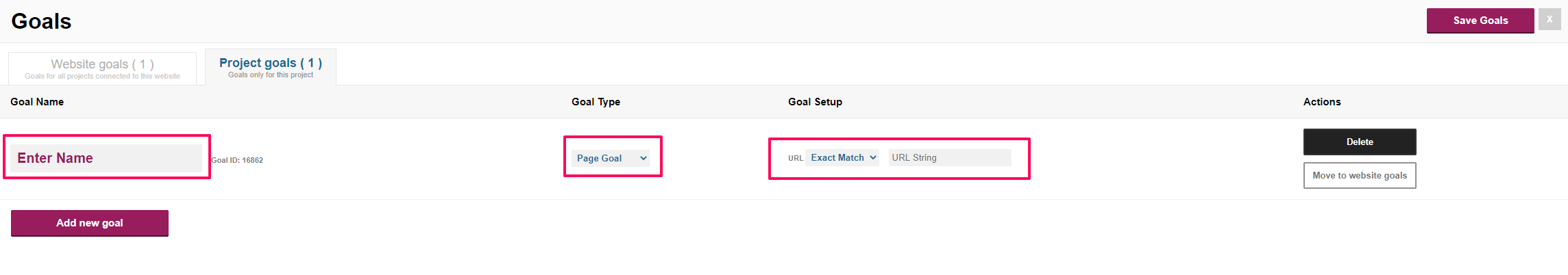Viewport: 1568px width, 275px height.
Task: Click the small URL label
Action: (796, 158)
